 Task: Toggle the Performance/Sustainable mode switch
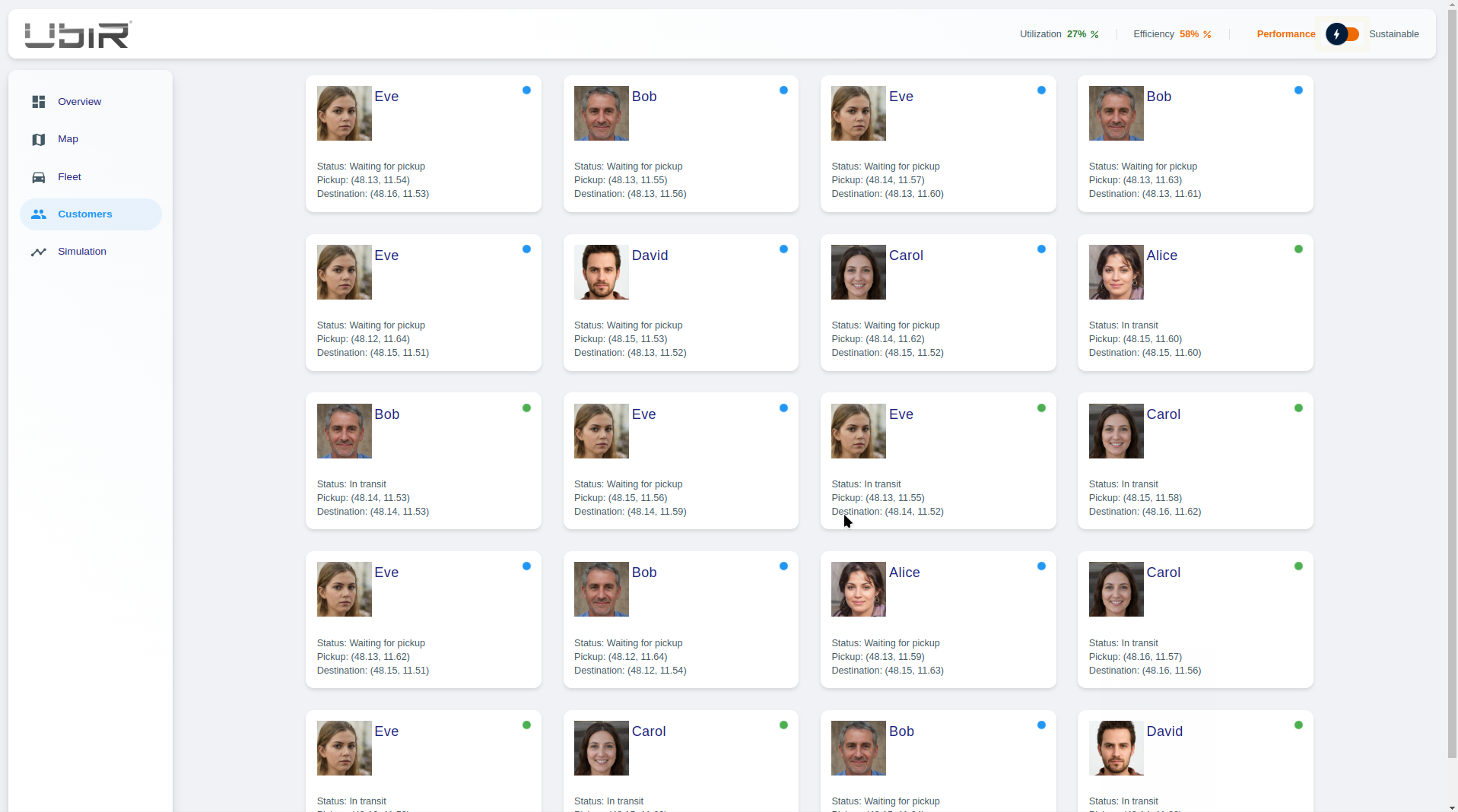[x=1342, y=34]
